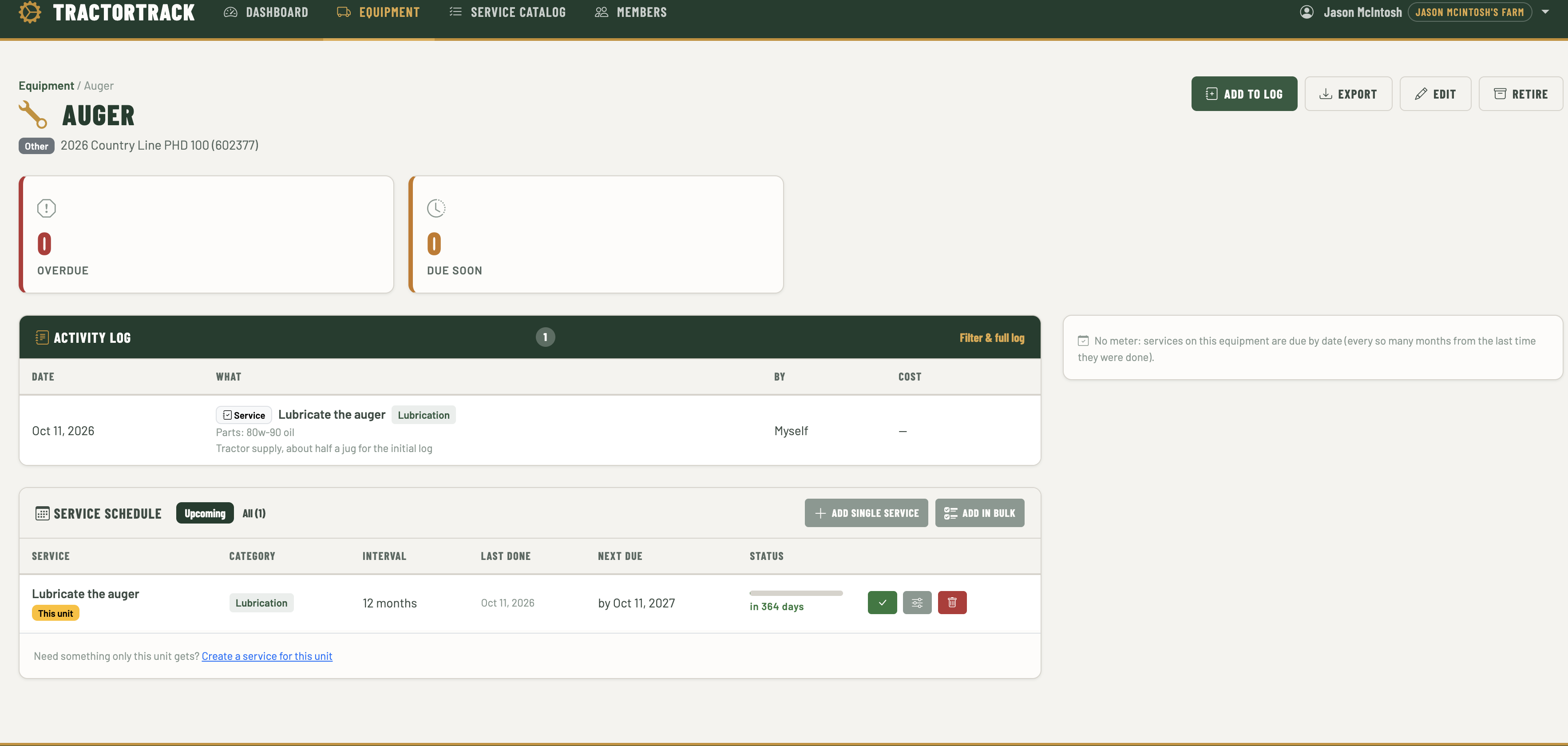The width and height of the screenshot is (1568, 746).
Task: Click the Edit button
Action: click(x=1435, y=94)
